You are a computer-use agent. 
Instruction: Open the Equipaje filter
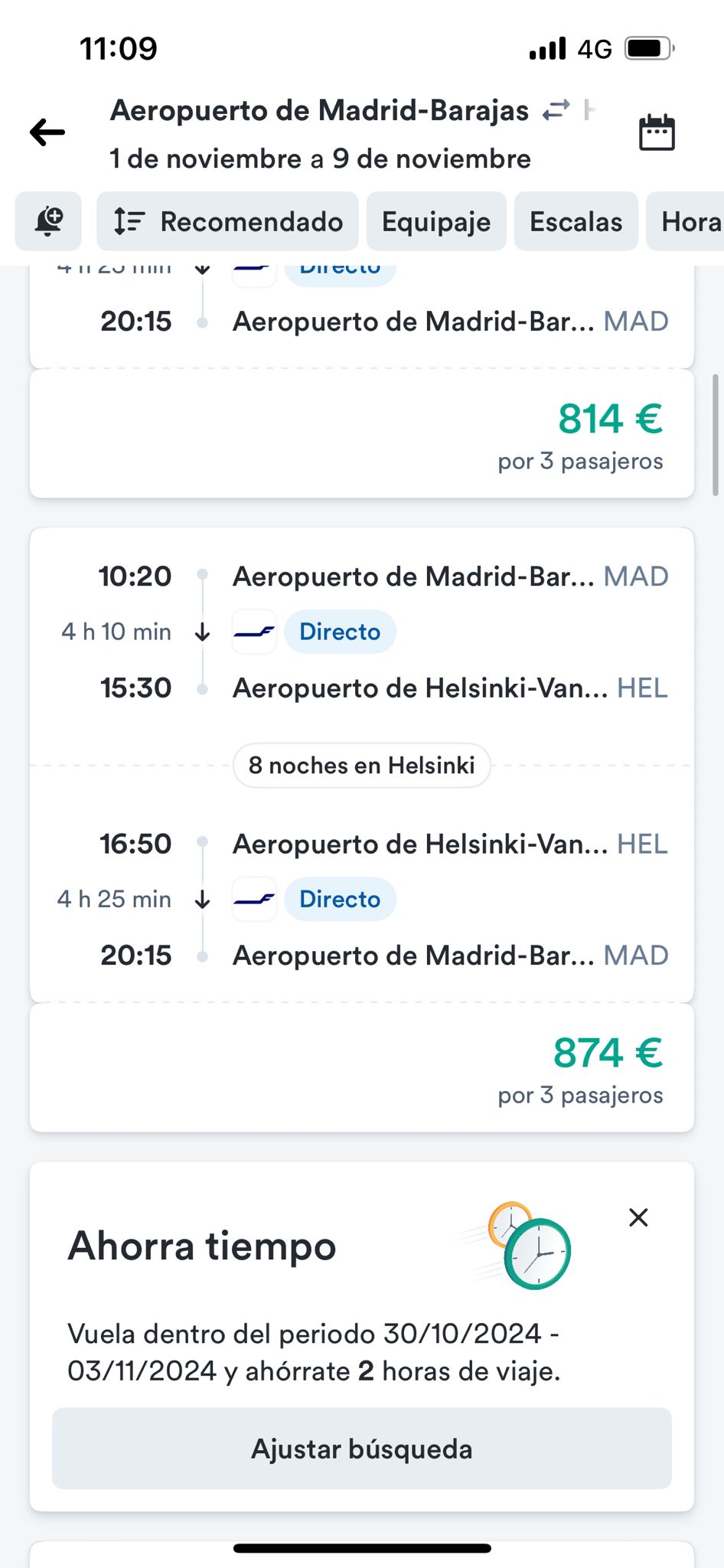436,221
